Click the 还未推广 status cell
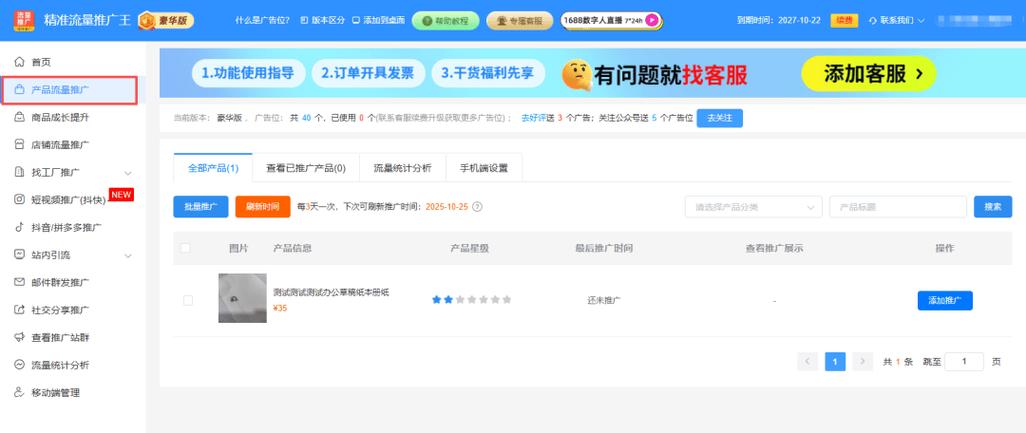 click(x=604, y=301)
